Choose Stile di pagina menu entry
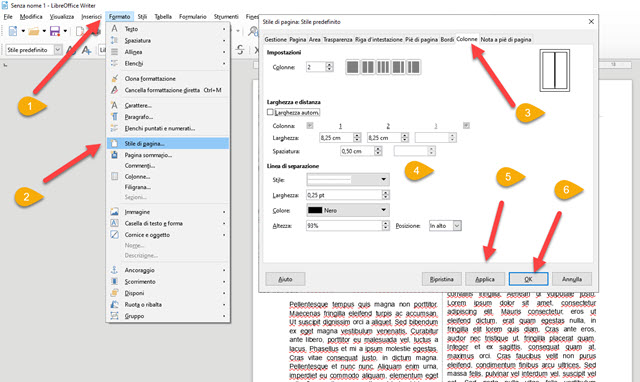The height and width of the screenshot is (382, 640). pyautogui.click(x=168, y=144)
